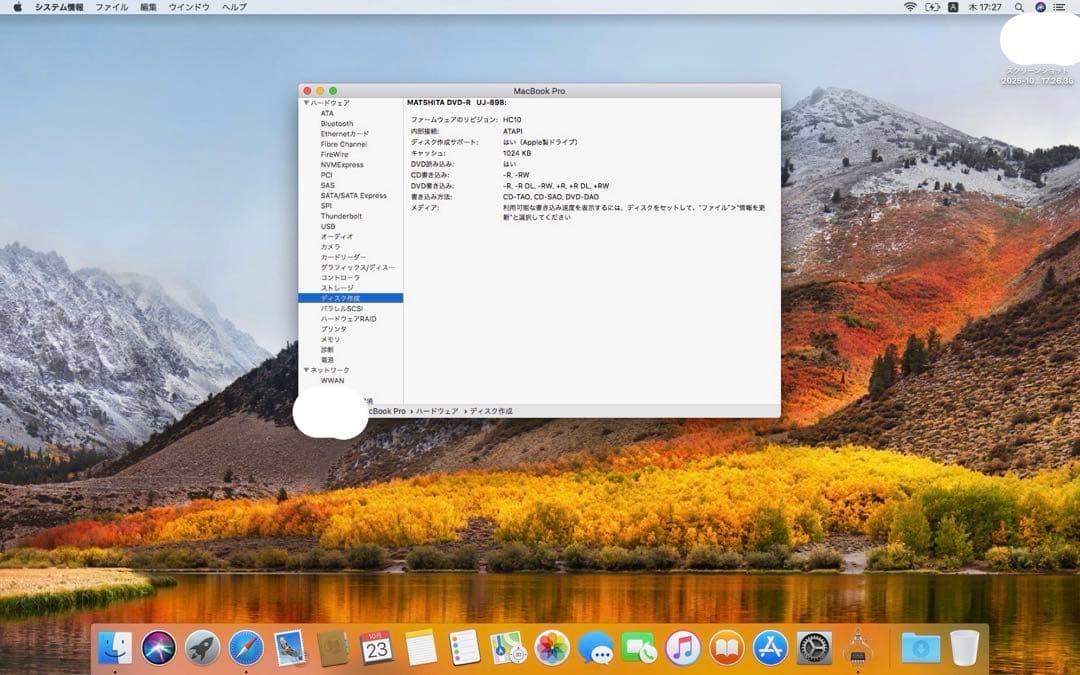Open iTunes music note icon in Dock
Image resolution: width=1080 pixels, height=675 pixels.
click(683, 648)
